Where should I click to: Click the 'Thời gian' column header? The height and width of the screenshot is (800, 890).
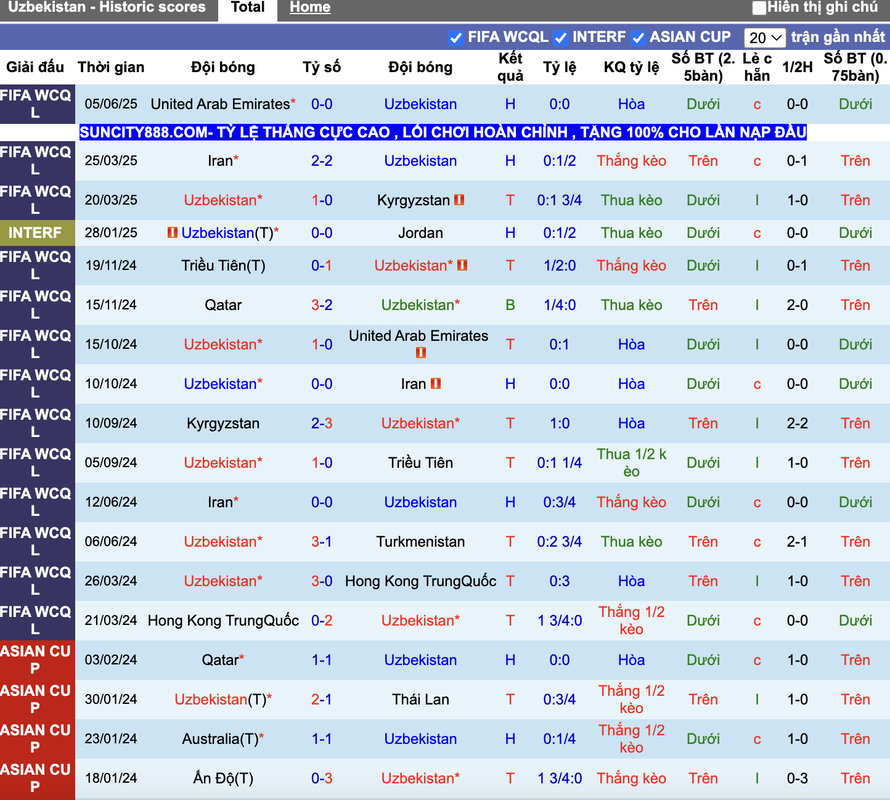[x=111, y=67]
